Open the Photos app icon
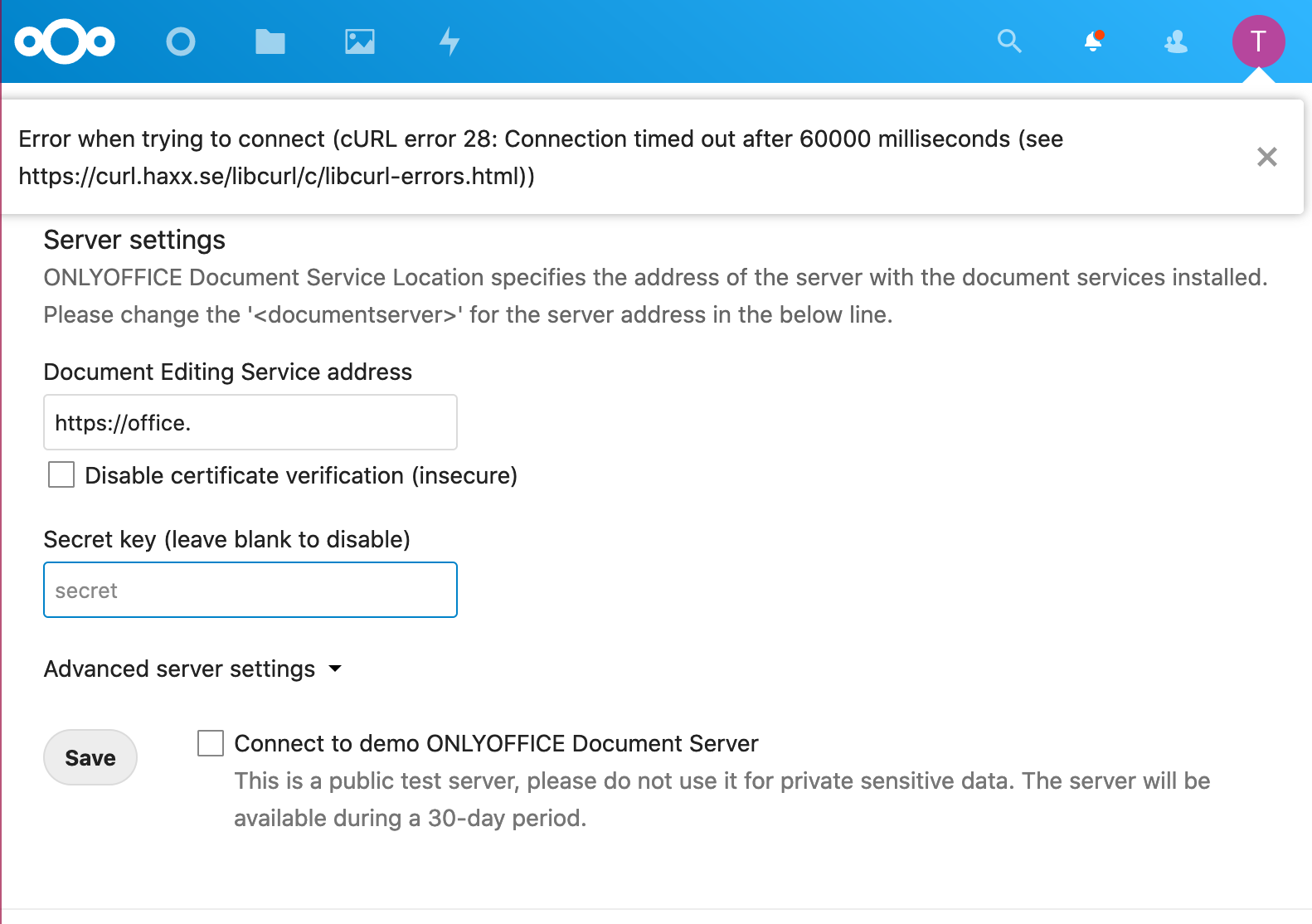 pyautogui.click(x=360, y=41)
